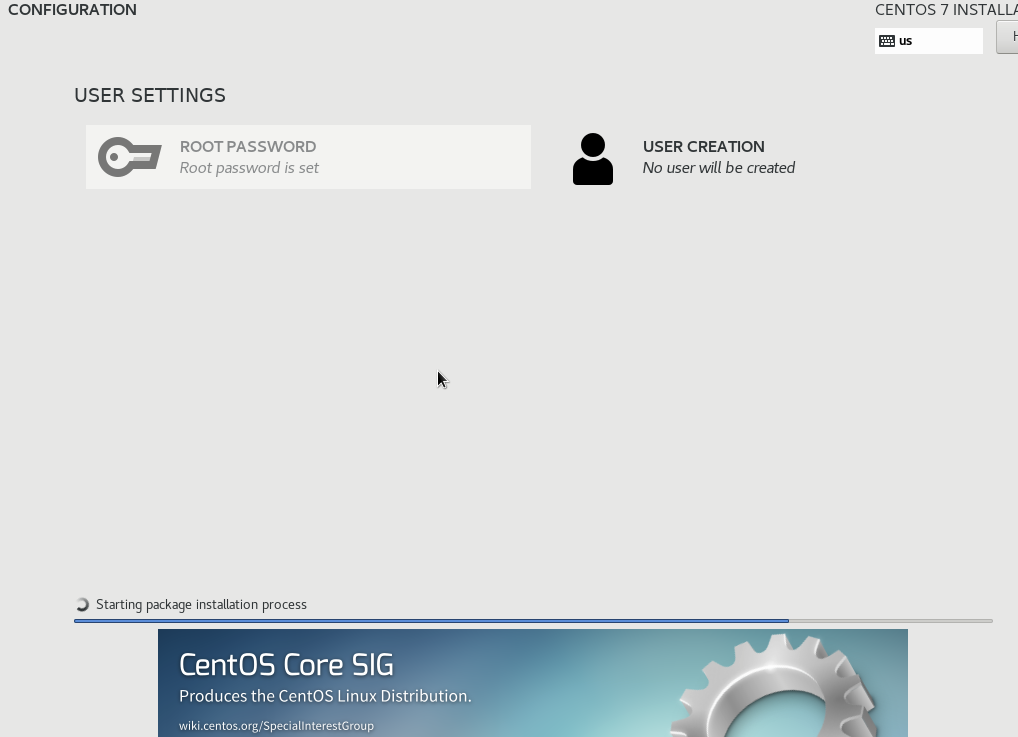Click the installation progress spinner icon
This screenshot has height=737, width=1018.
tap(82, 605)
